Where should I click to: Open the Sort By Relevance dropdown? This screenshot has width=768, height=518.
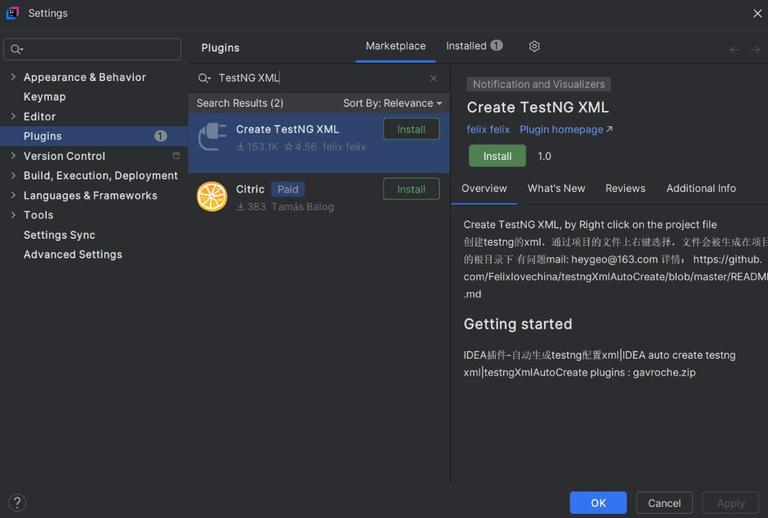[x=392, y=103]
